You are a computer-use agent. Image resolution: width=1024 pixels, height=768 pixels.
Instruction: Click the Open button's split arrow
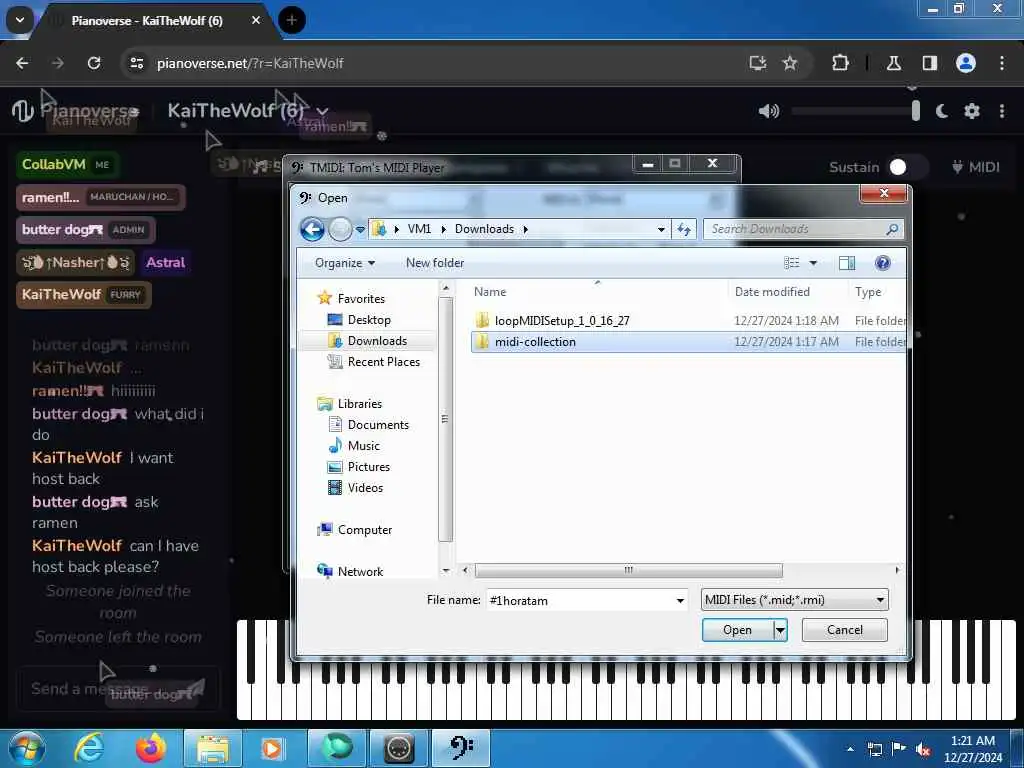pyautogui.click(x=780, y=630)
